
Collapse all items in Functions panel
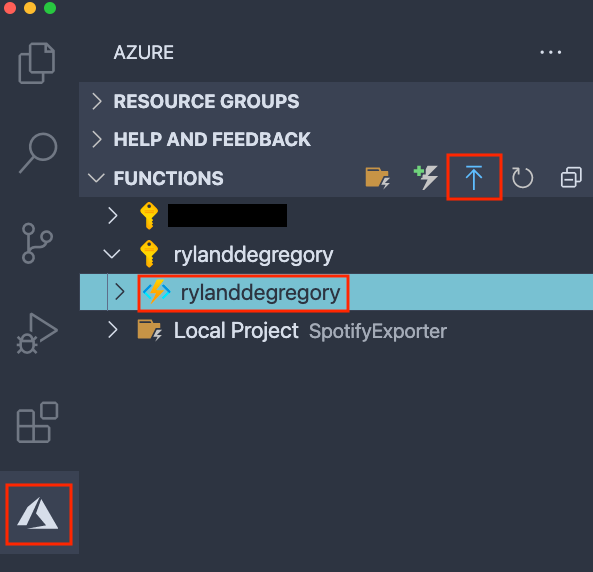tap(571, 177)
